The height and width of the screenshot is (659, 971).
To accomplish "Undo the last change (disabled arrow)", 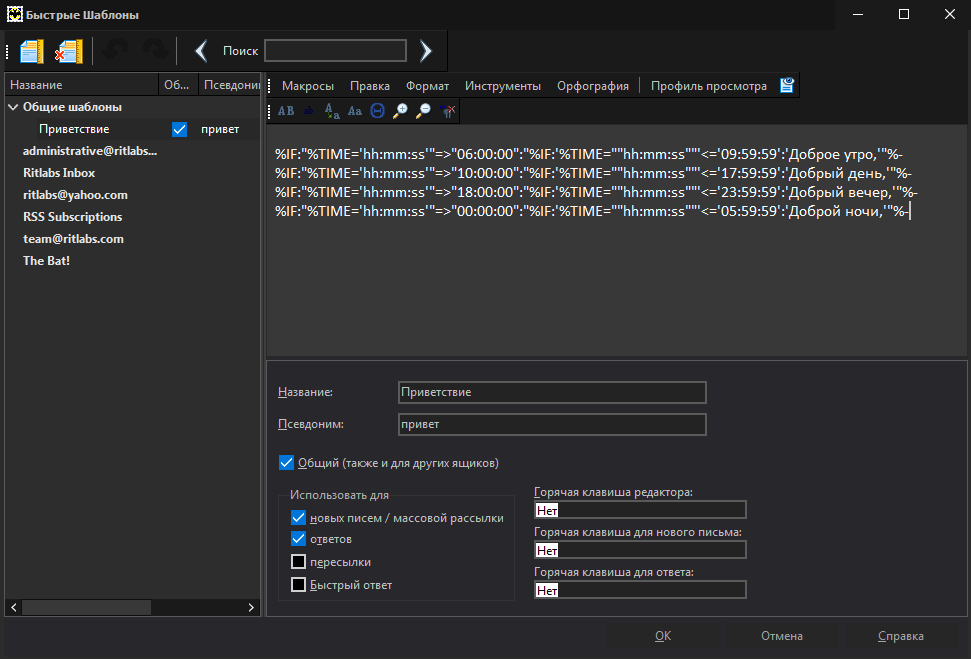I will (115, 50).
